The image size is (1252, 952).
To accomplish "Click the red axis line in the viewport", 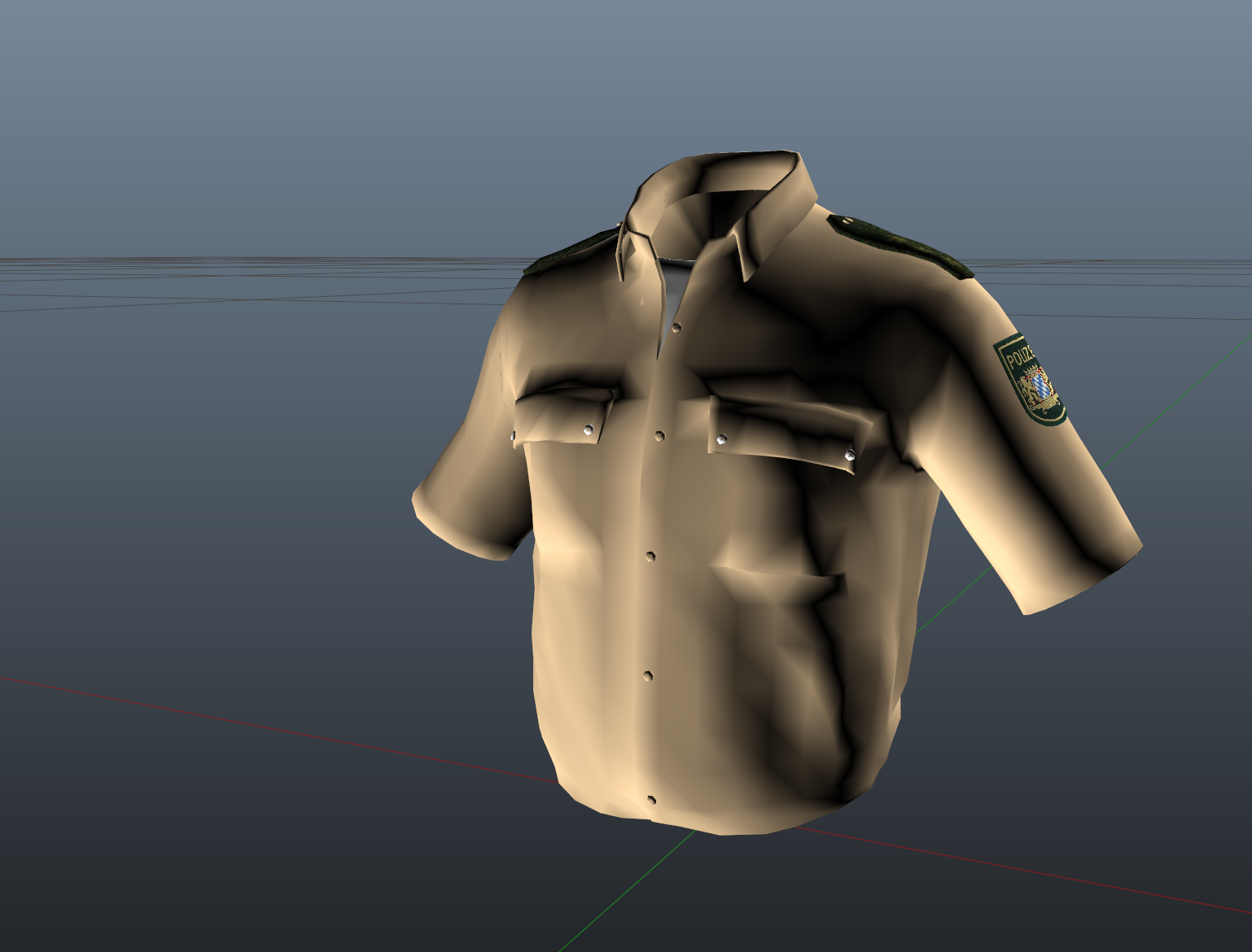I will coord(244,722).
